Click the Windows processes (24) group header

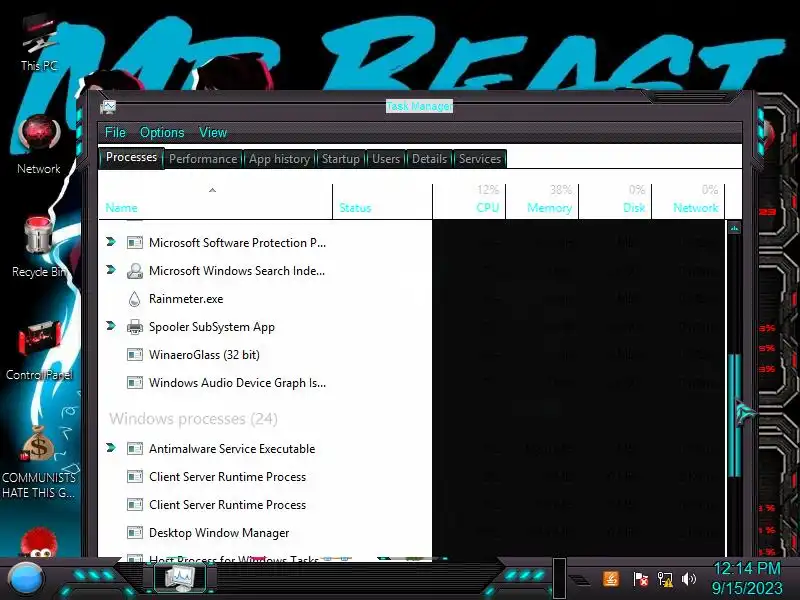coord(193,419)
